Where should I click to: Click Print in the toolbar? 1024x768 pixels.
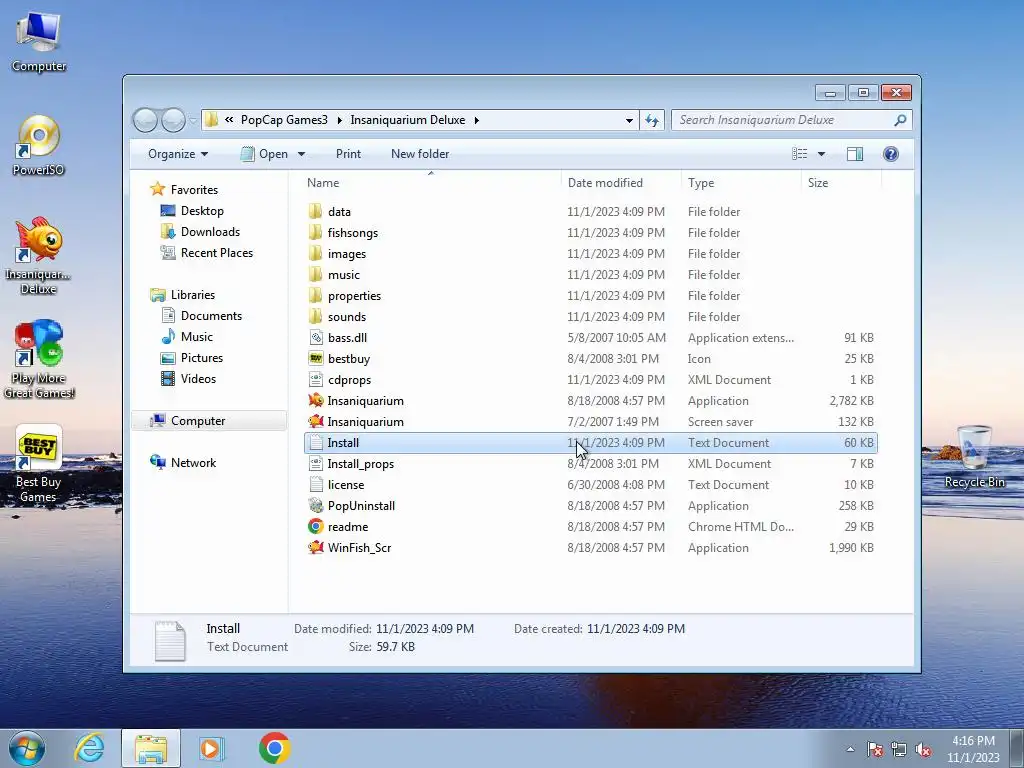coord(348,154)
